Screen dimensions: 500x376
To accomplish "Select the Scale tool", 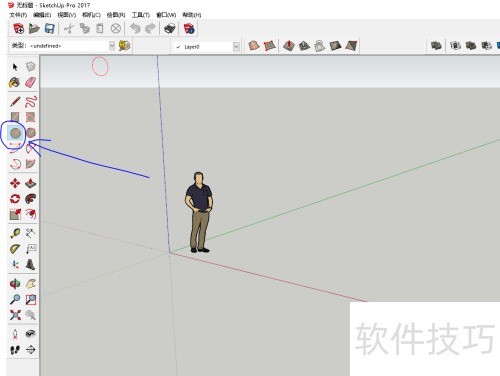I will click(15, 214).
